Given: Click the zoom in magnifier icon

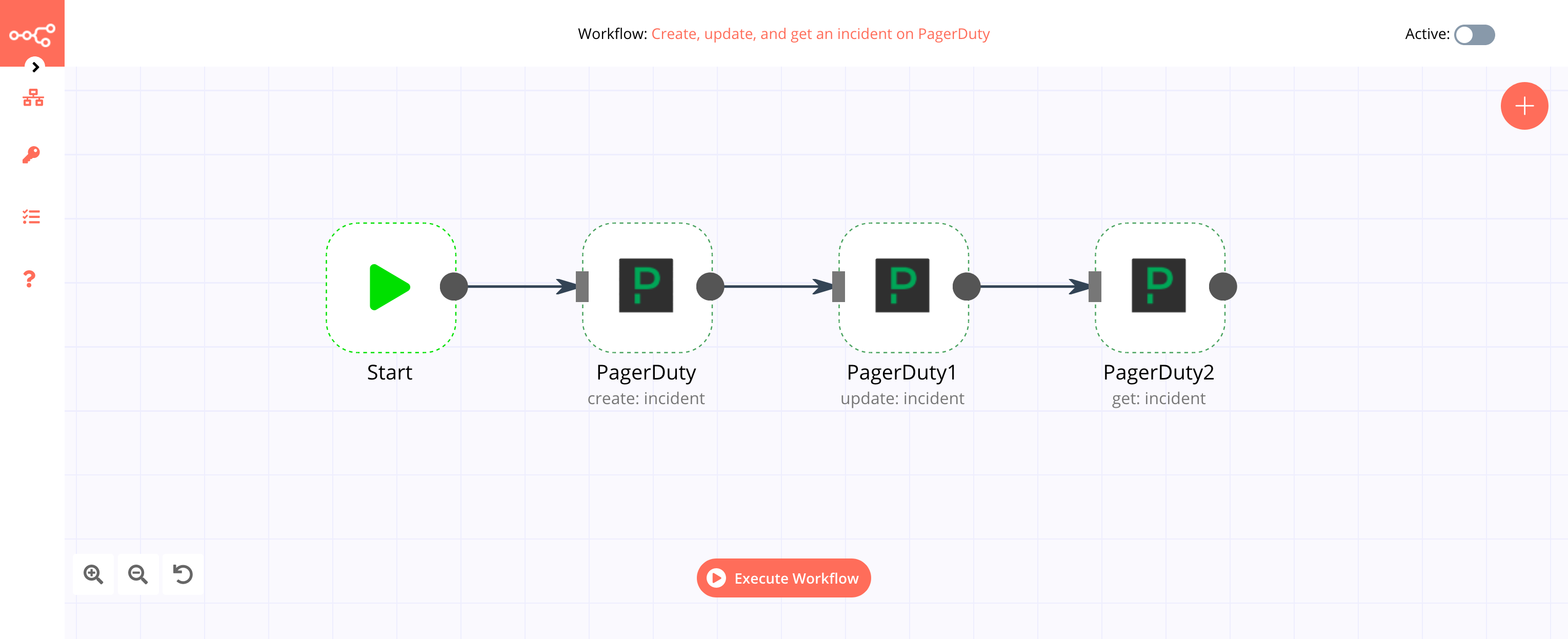Looking at the screenshot, I should tap(93, 574).
